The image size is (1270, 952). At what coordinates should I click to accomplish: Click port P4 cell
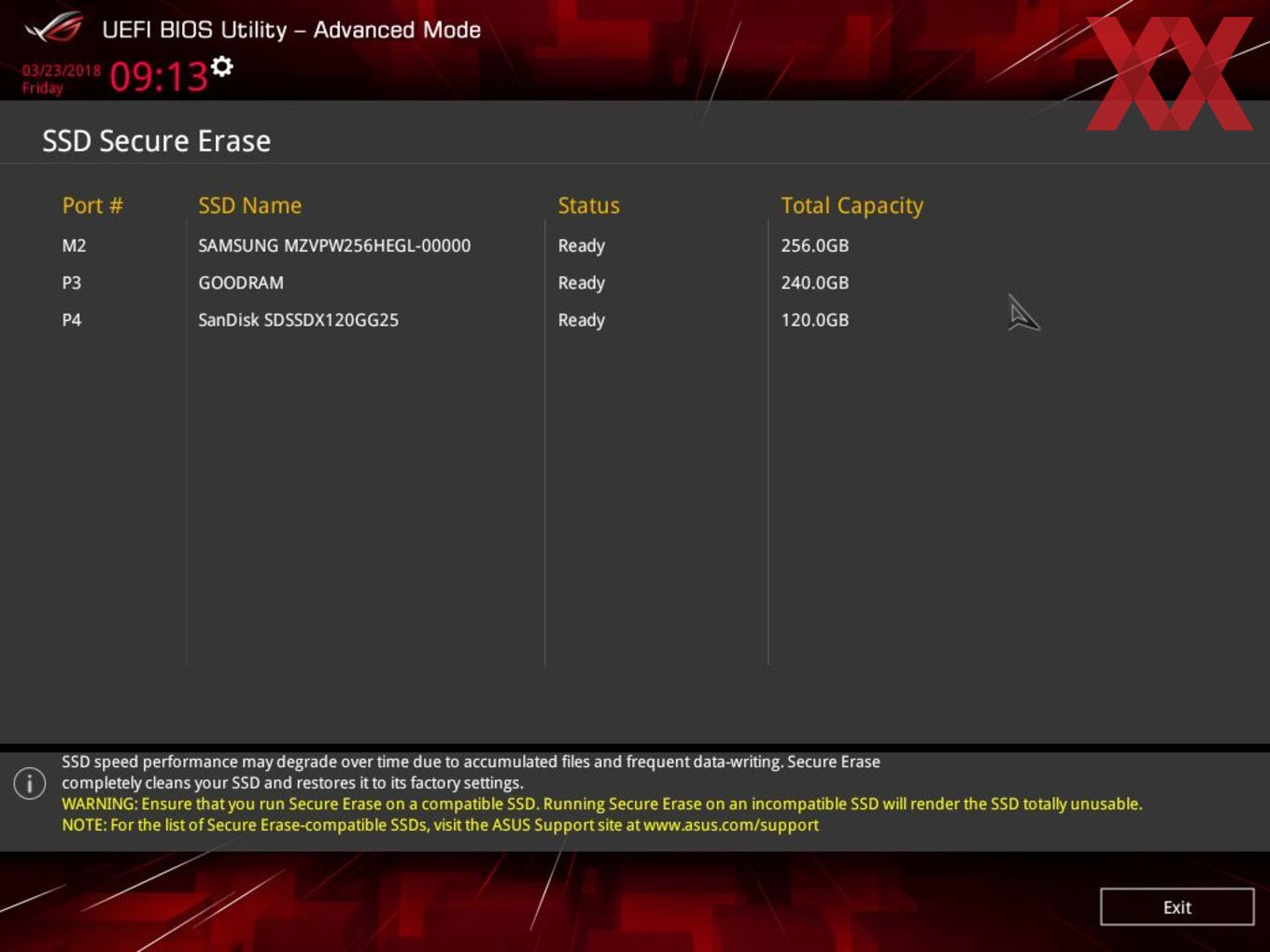72,320
